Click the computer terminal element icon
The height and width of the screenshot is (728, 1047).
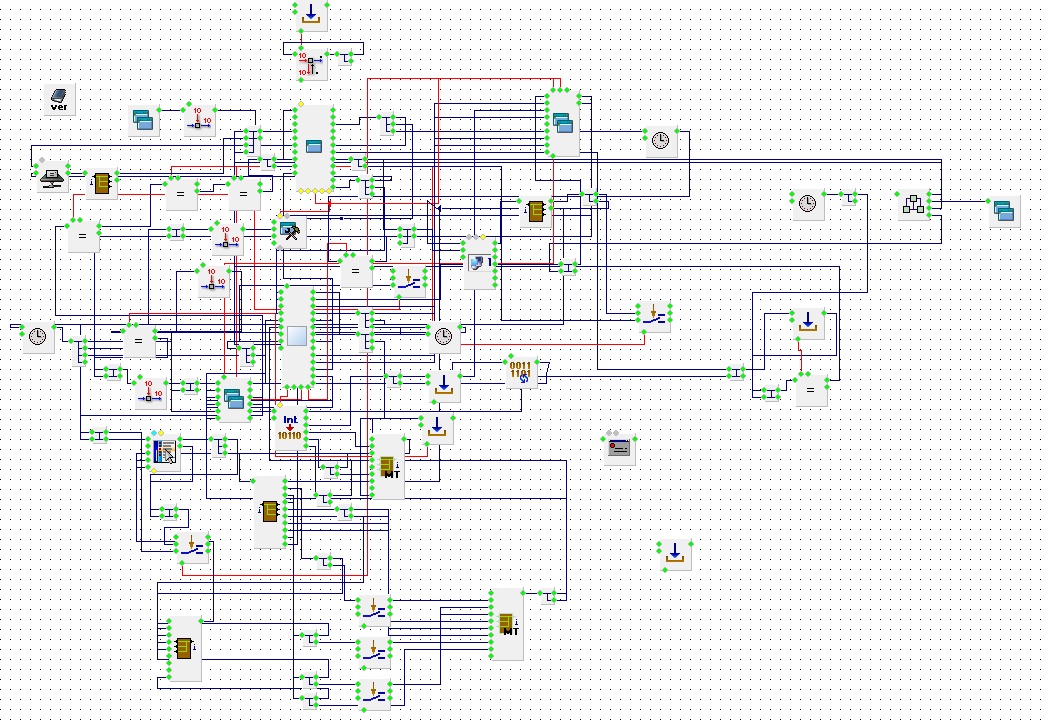pos(52,178)
